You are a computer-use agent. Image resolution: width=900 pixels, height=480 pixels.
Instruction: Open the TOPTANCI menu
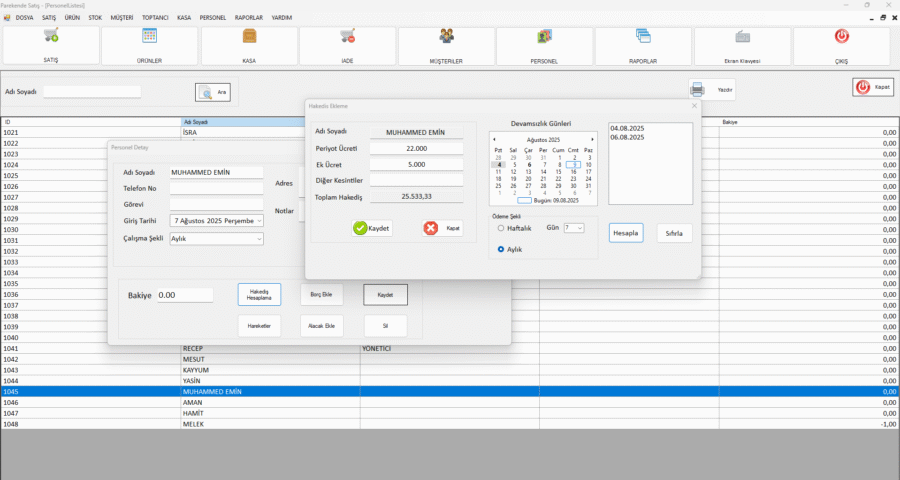pyautogui.click(x=155, y=17)
